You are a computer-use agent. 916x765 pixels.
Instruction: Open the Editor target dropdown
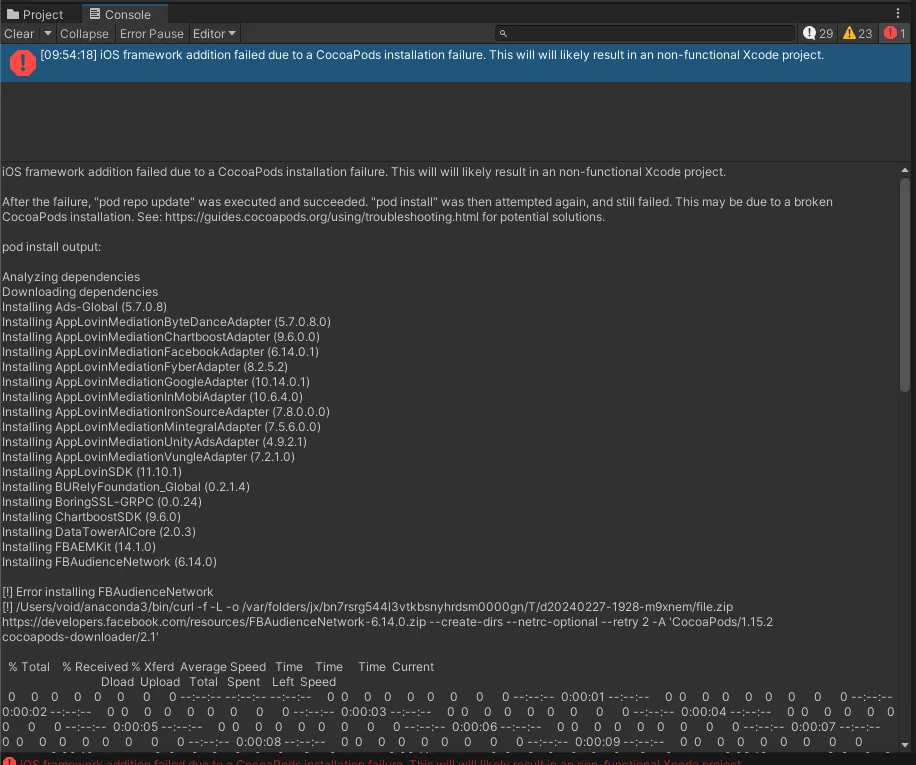214,34
